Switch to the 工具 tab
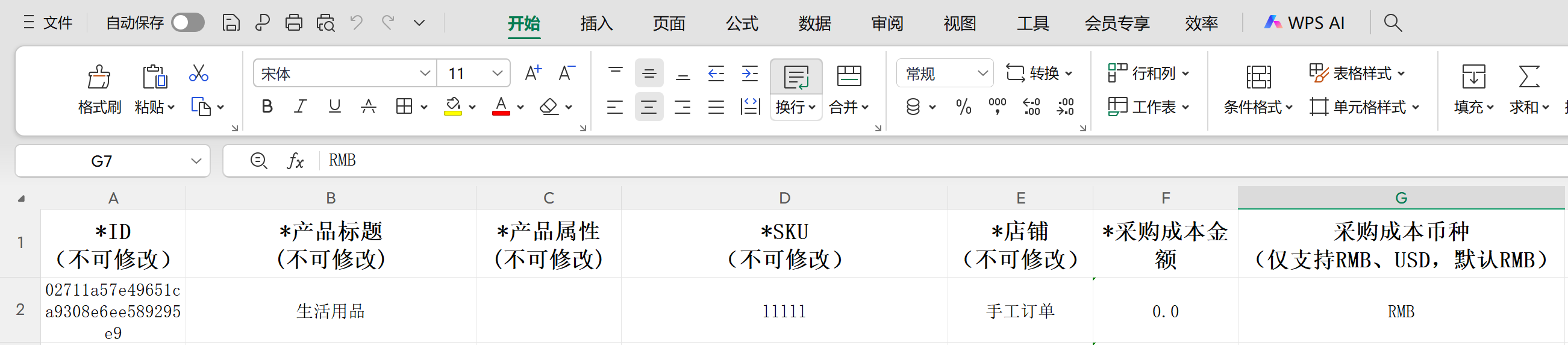Image resolution: width=1568 pixels, height=345 pixels. tap(1032, 23)
